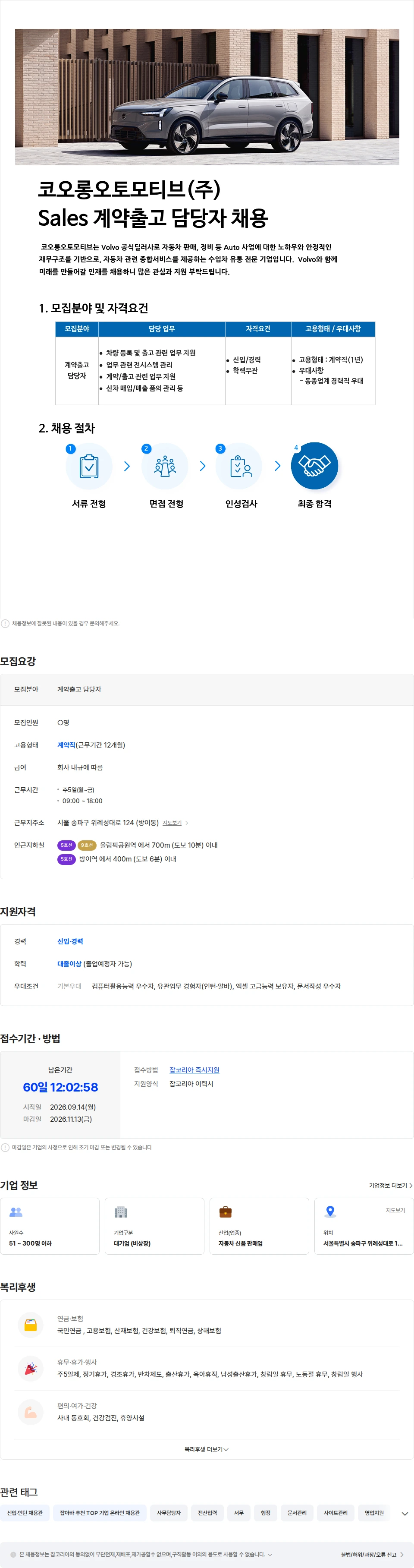This screenshot has width=414, height=1568.
Task: Click the purple 5호선 badge for 올림픽공원역
Action: coord(66,845)
